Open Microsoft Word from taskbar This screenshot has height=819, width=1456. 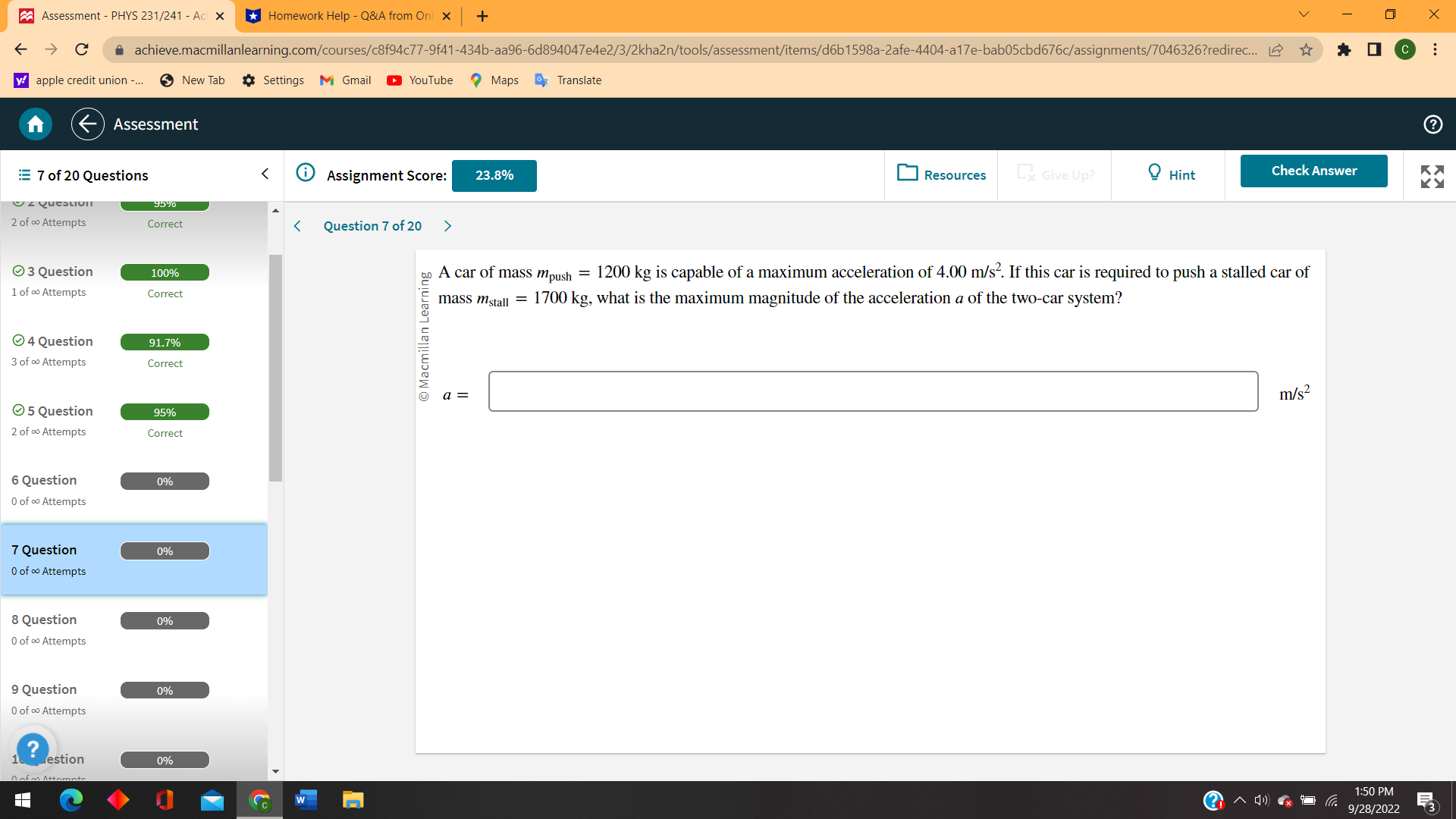pos(306,800)
